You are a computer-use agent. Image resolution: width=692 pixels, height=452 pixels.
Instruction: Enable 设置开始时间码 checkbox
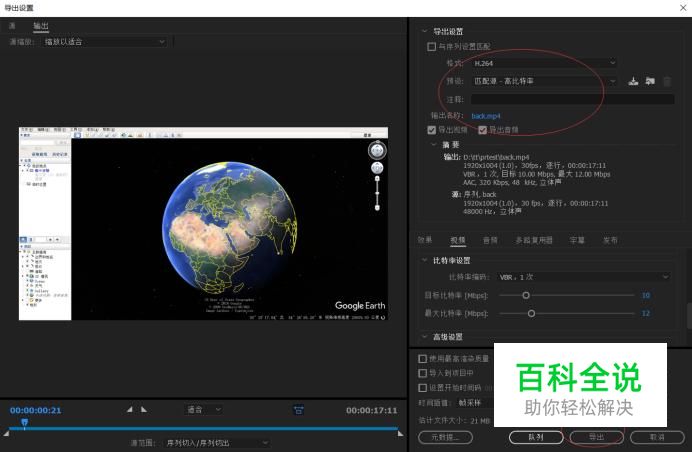click(x=422, y=388)
